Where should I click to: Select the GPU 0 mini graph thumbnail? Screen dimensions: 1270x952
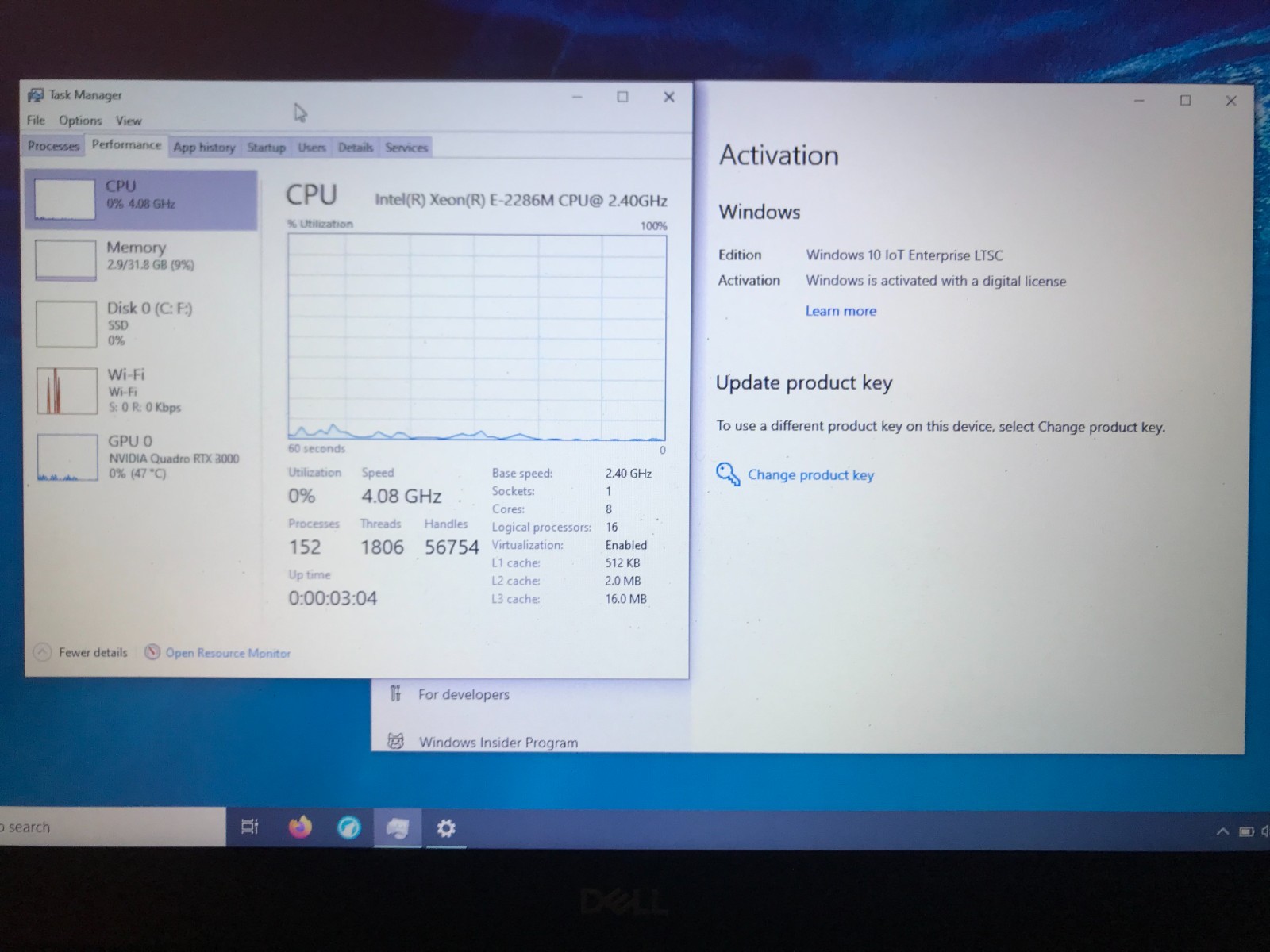[x=67, y=457]
